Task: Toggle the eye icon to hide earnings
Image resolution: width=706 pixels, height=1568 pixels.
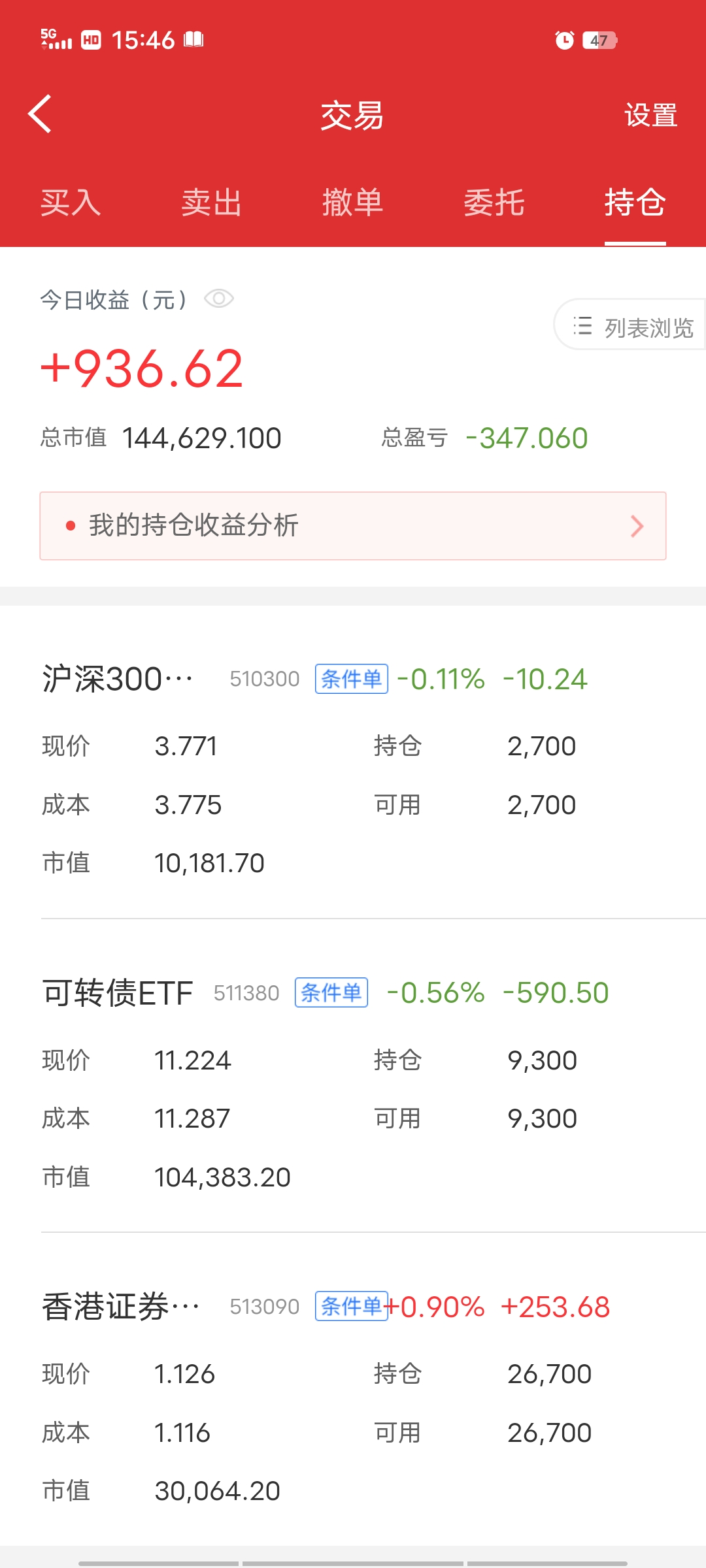Action: pyautogui.click(x=218, y=299)
